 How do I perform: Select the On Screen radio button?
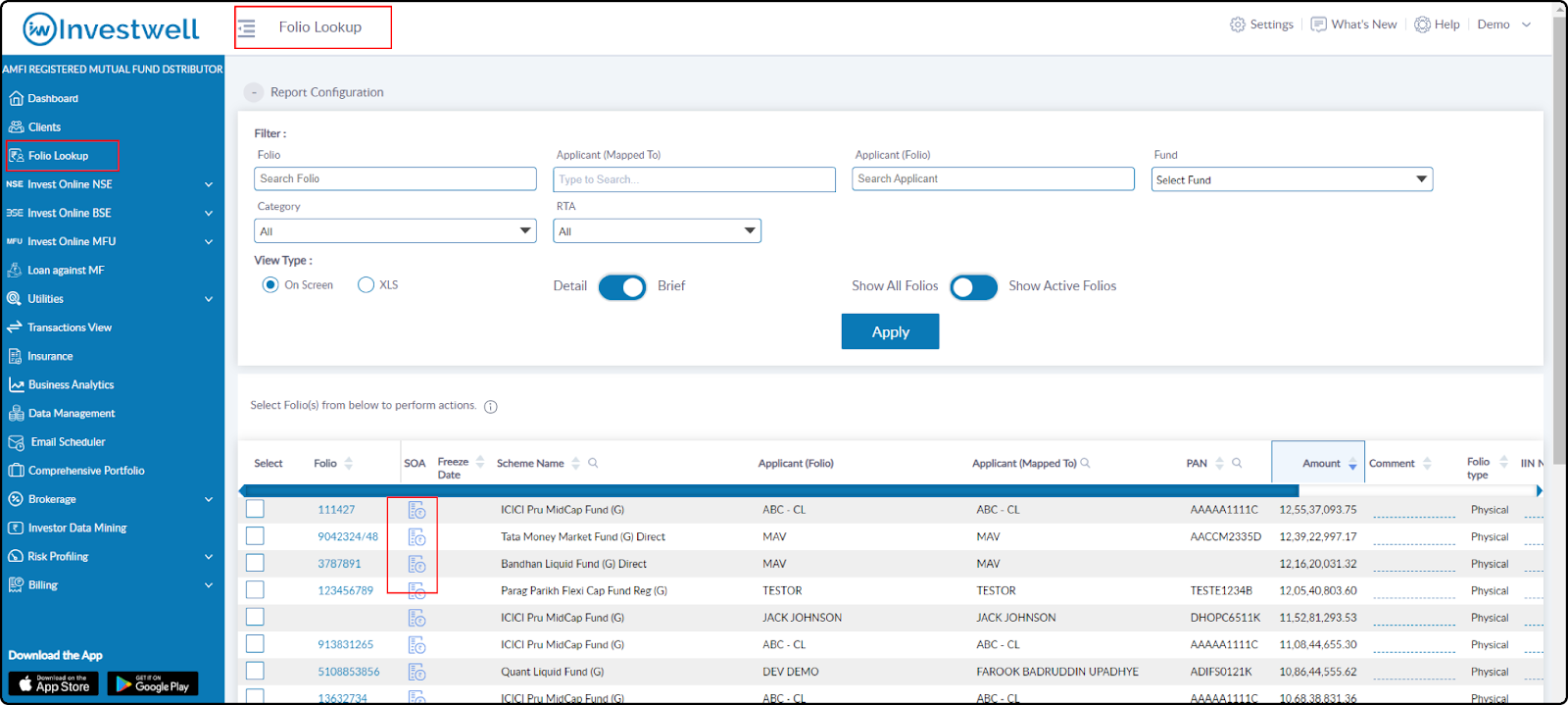(x=270, y=284)
